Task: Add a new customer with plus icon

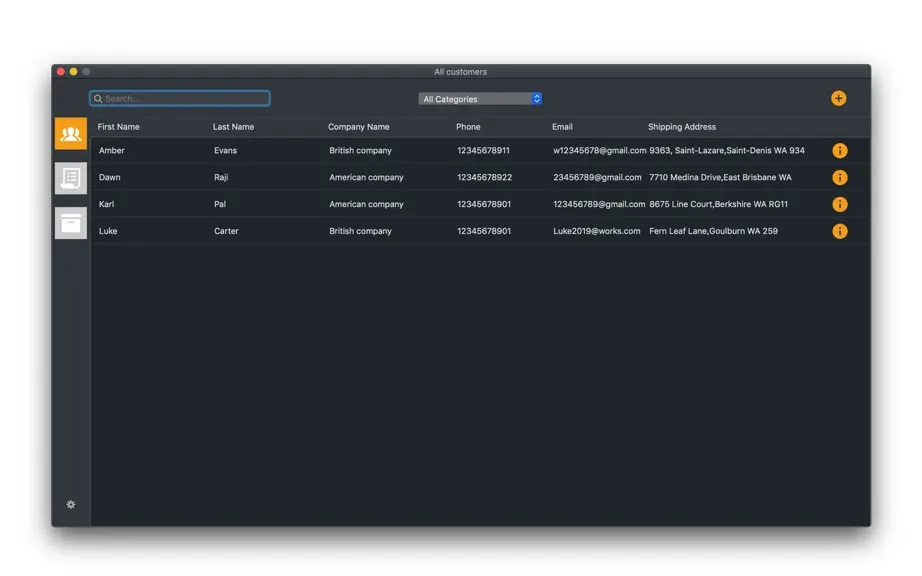Action: coord(839,98)
